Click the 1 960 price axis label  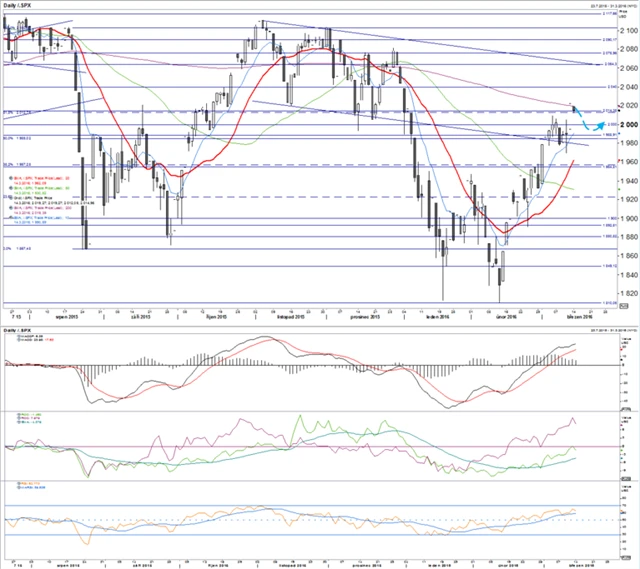pos(628,162)
